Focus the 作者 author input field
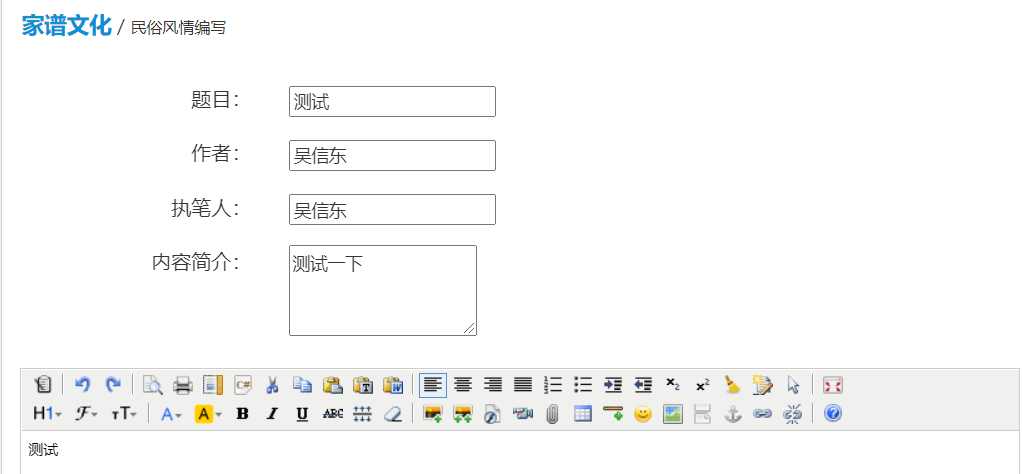The width and height of the screenshot is (1022, 474). (392, 156)
